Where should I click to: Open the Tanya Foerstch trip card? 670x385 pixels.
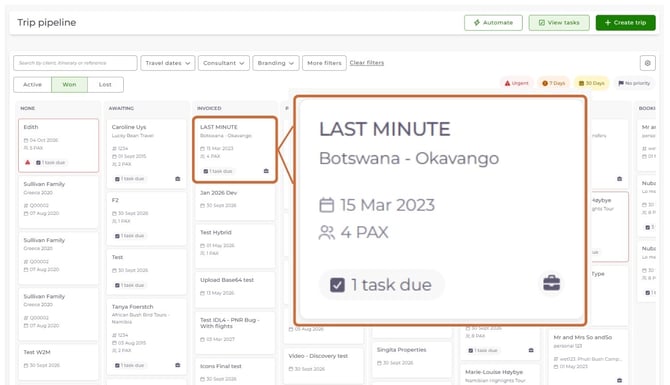click(147, 336)
